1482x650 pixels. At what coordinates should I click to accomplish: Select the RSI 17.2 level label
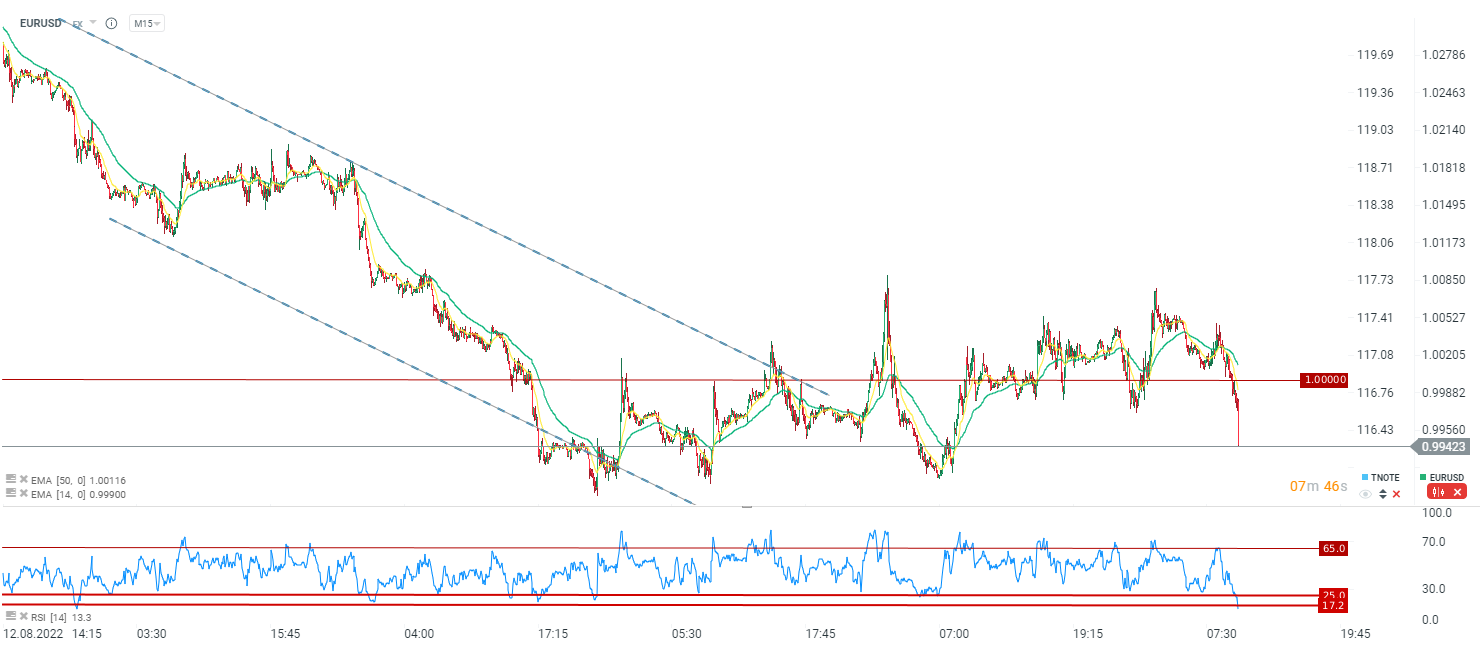click(x=1334, y=606)
